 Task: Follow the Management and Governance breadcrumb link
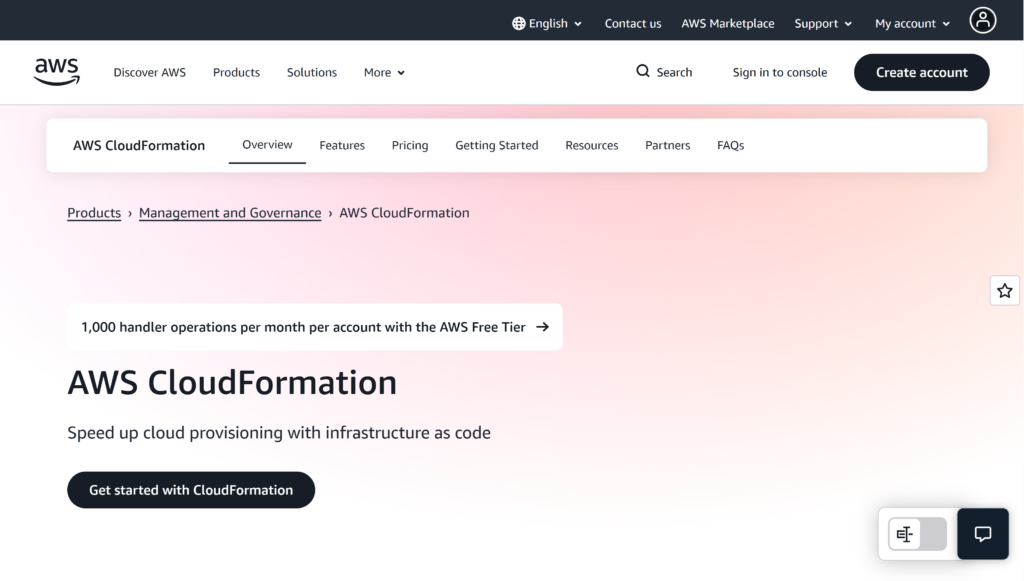(x=229, y=212)
